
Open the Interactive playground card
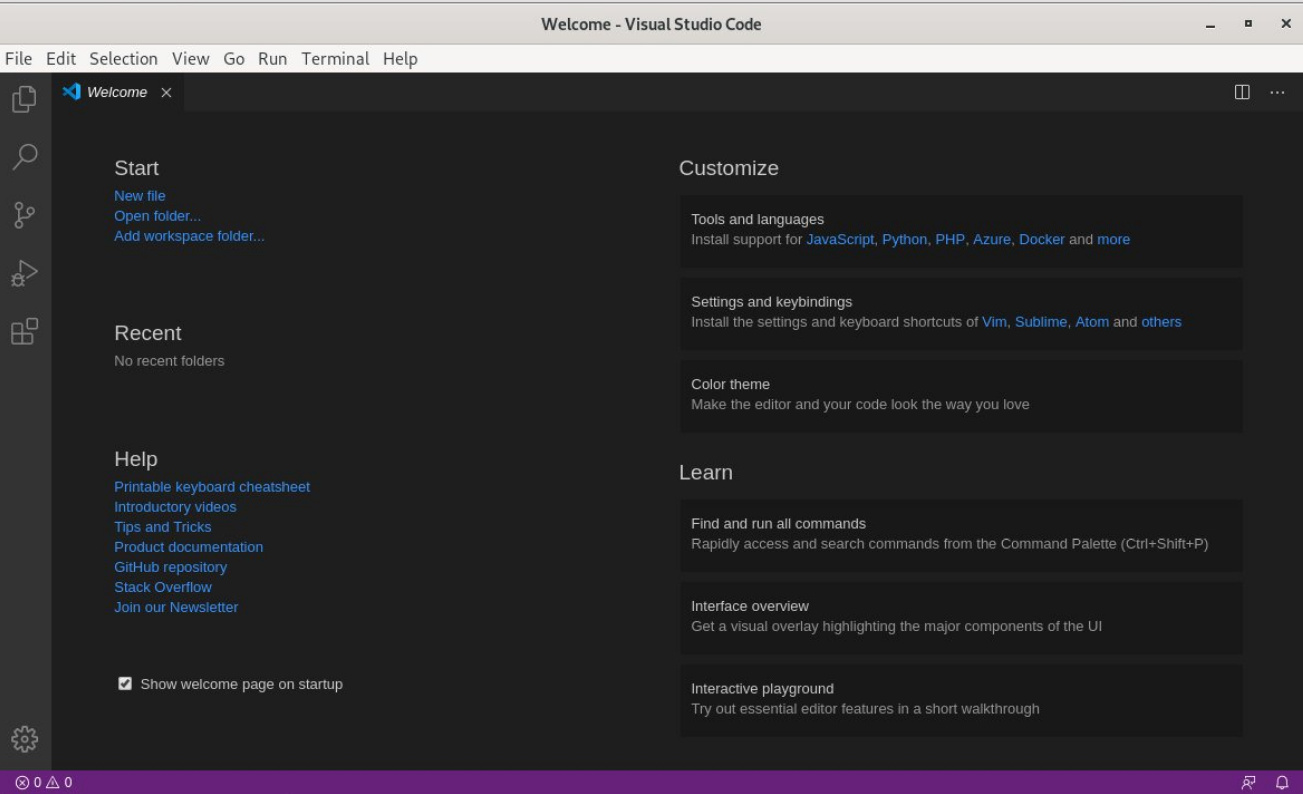[961, 700]
